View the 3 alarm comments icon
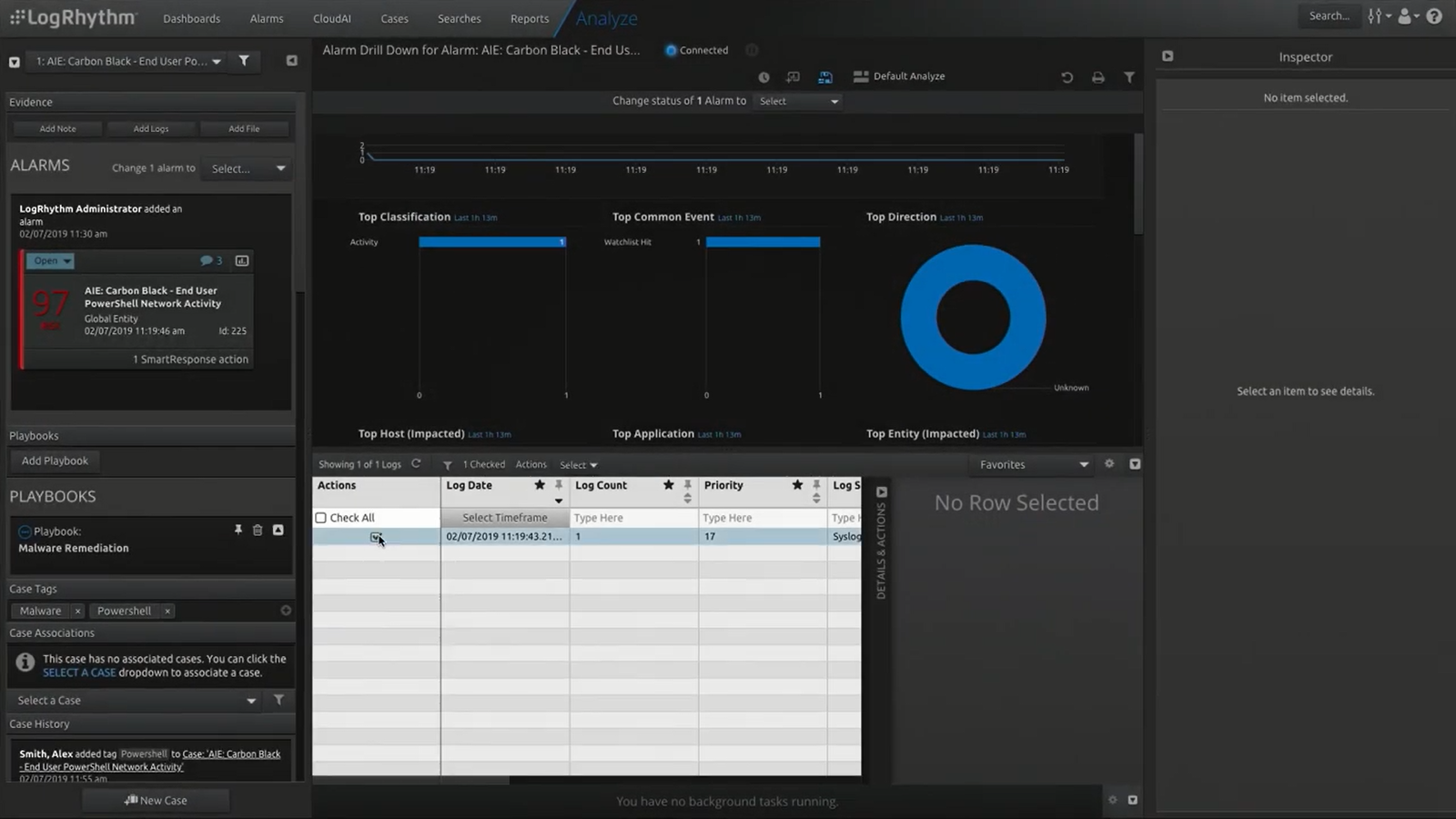 [x=211, y=261]
